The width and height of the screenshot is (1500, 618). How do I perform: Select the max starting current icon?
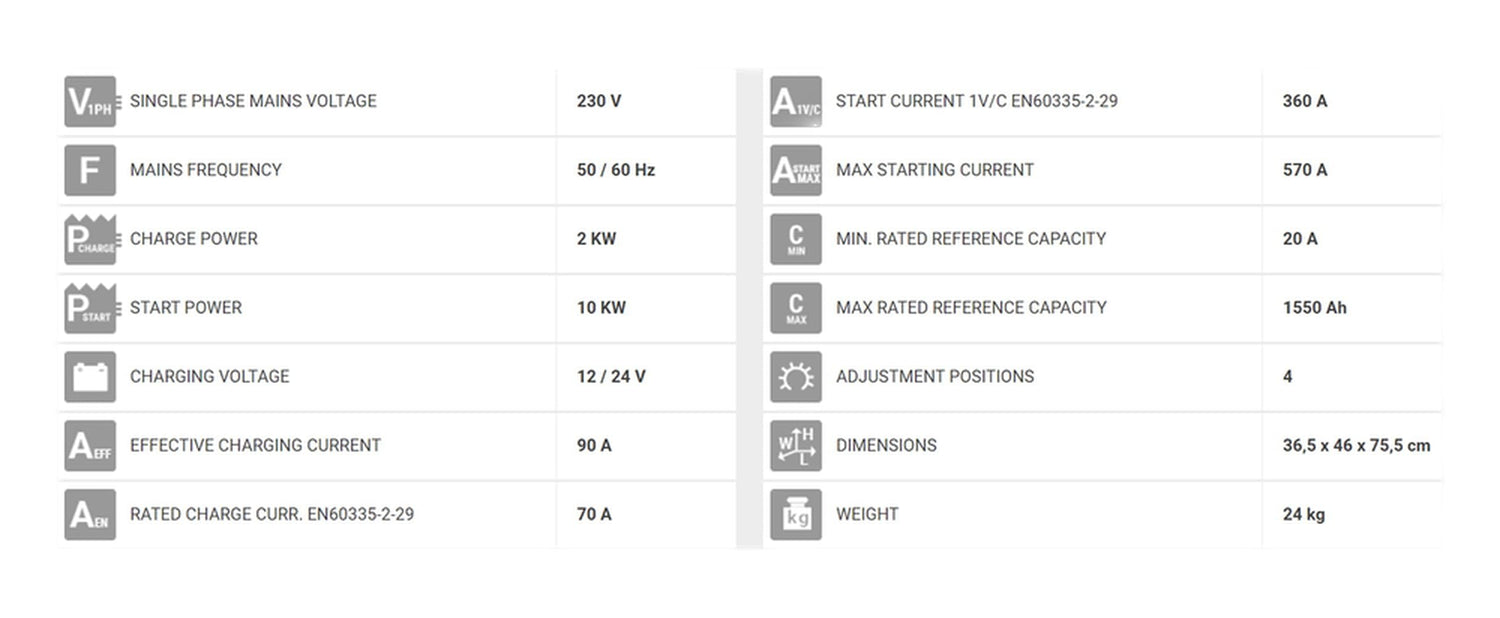point(796,170)
